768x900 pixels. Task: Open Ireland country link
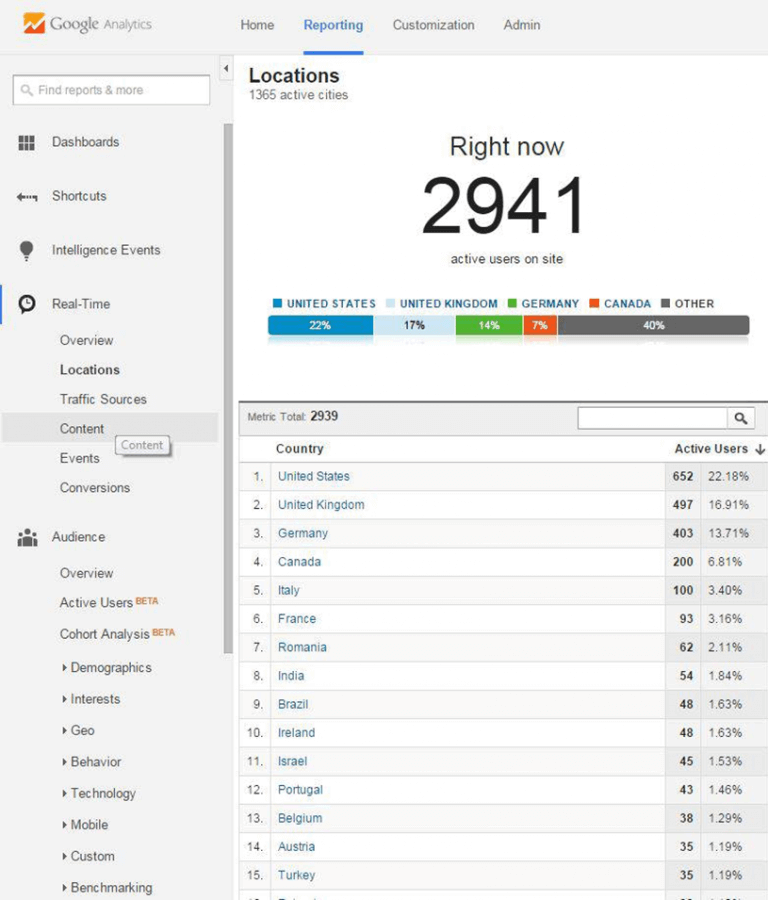click(297, 733)
